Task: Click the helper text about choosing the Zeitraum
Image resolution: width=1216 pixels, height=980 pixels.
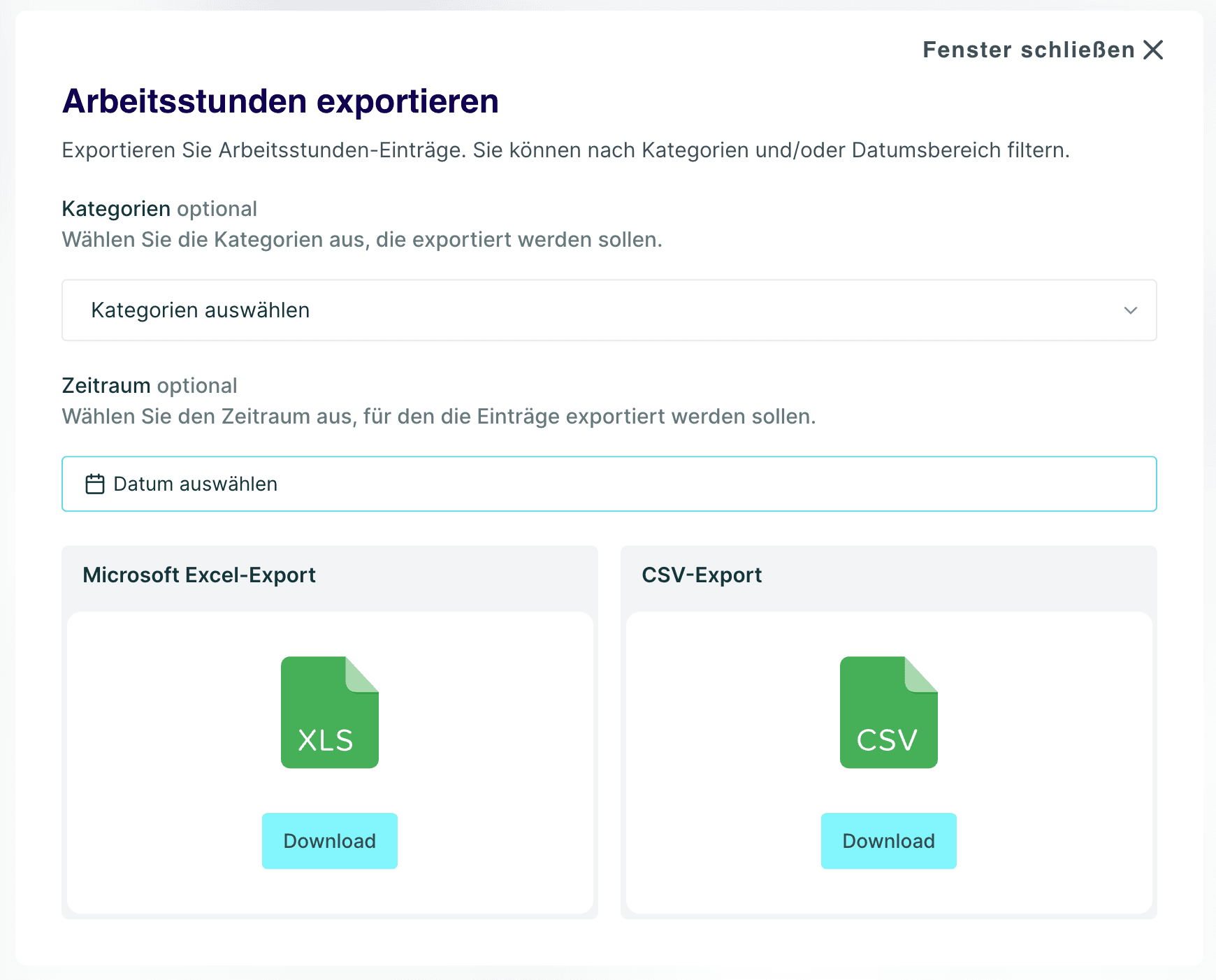Action: [438, 417]
